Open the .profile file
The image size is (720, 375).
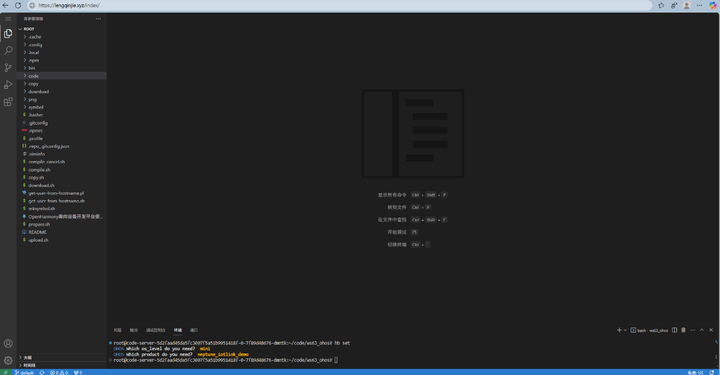62,138
